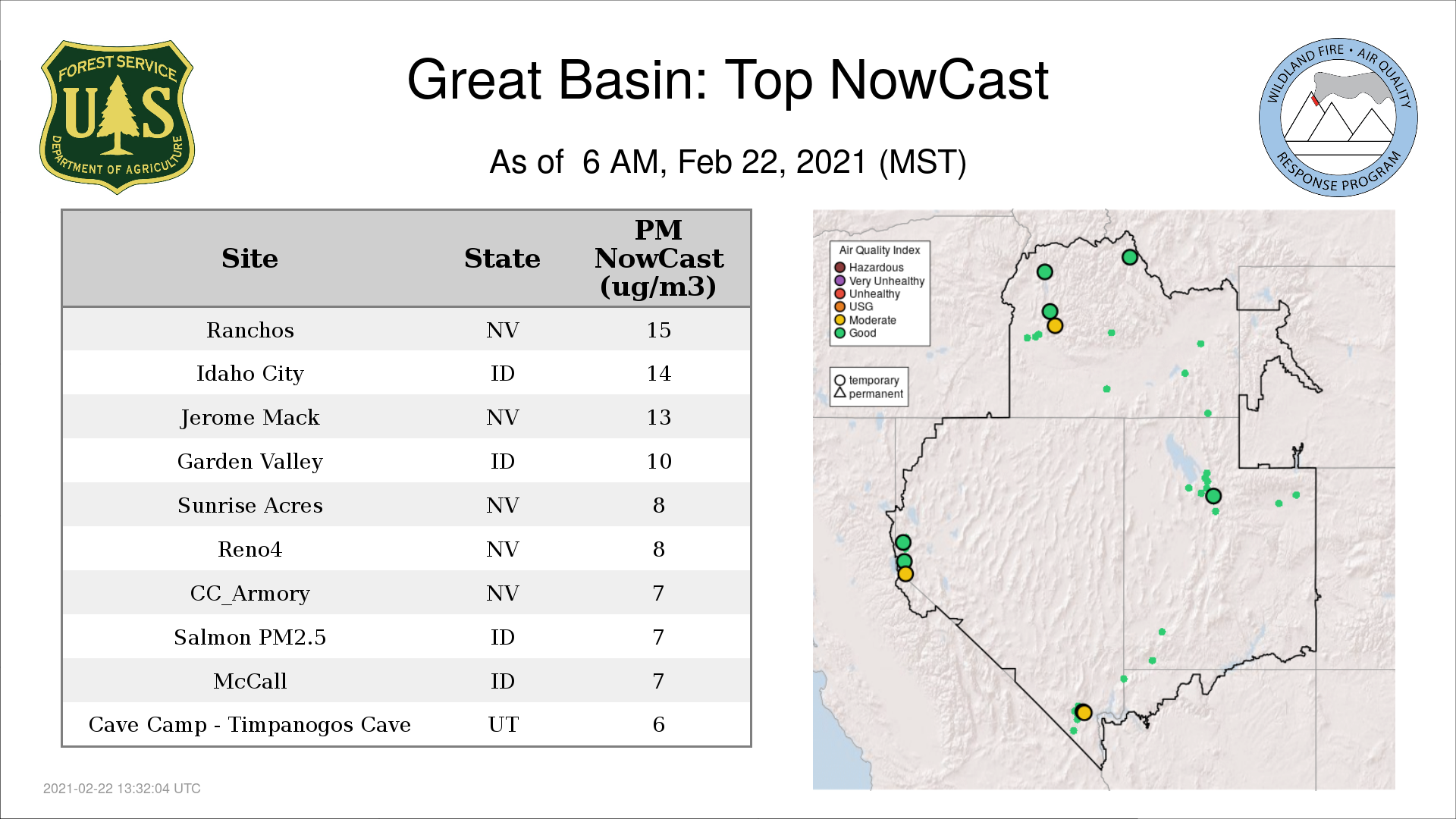Image resolution: width=1456 pixels, height=819 pixels.
Task: Select the Cave Camp - Timpanogos Cave row
Action: (406, 725)
